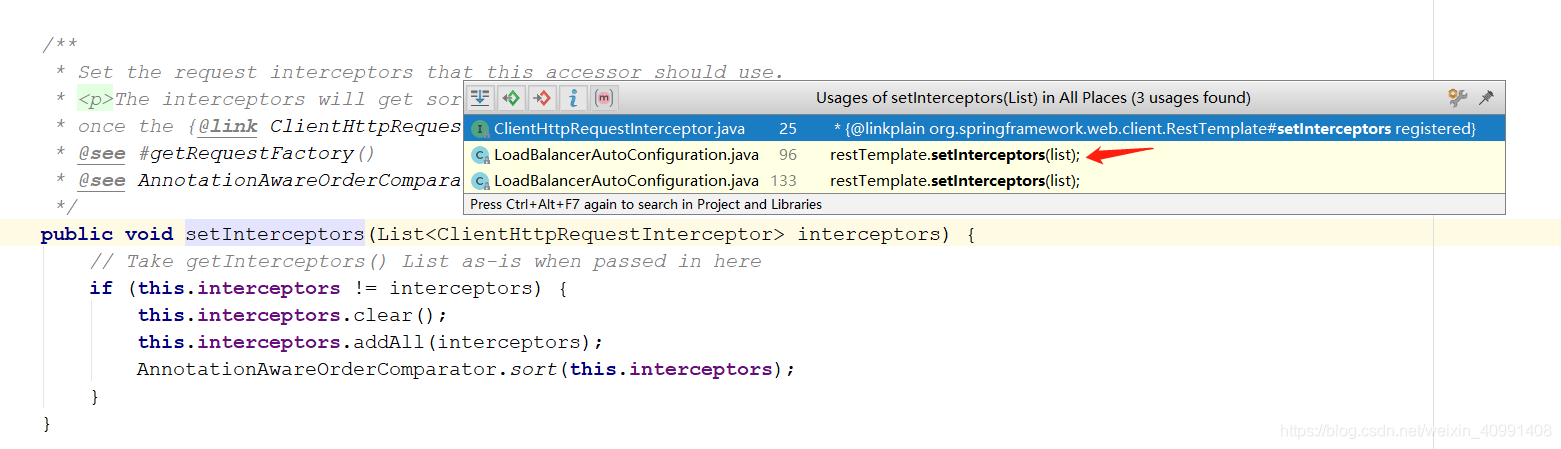Click the interface icon beside ClientHttpRequestInterceptor.java

click(480, 129)
